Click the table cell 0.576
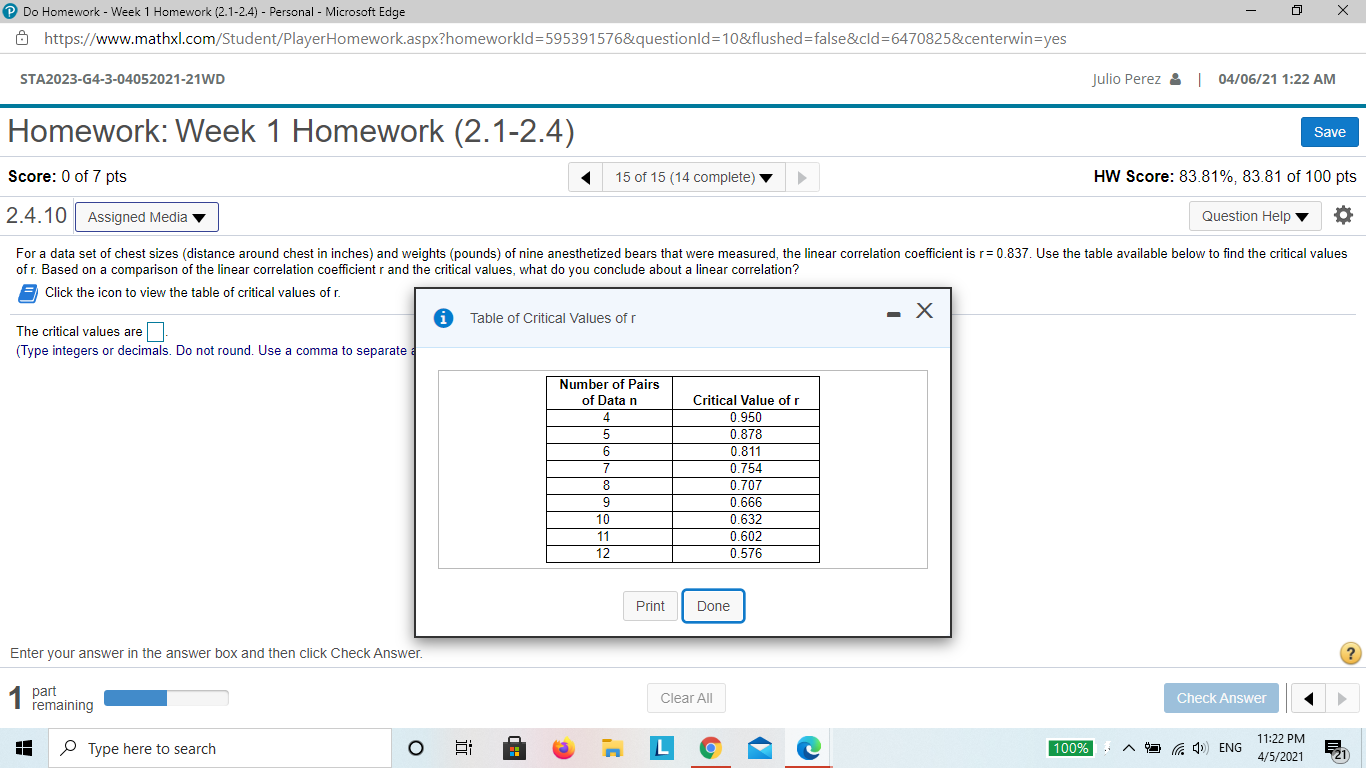1366x768 pixels. click(x=746, y=553)
